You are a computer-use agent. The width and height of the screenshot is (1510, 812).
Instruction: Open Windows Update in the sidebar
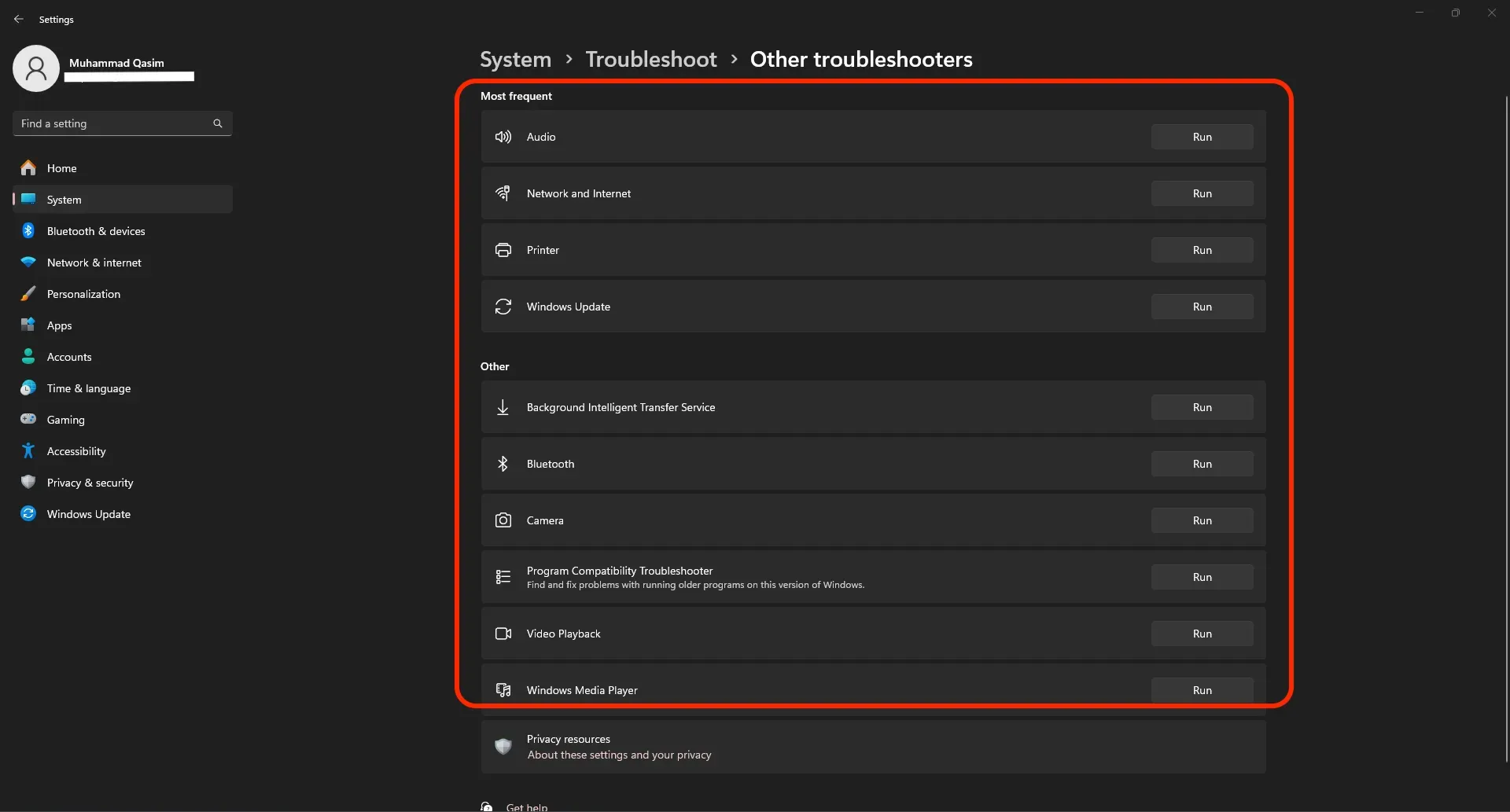(x=123, y=513)
